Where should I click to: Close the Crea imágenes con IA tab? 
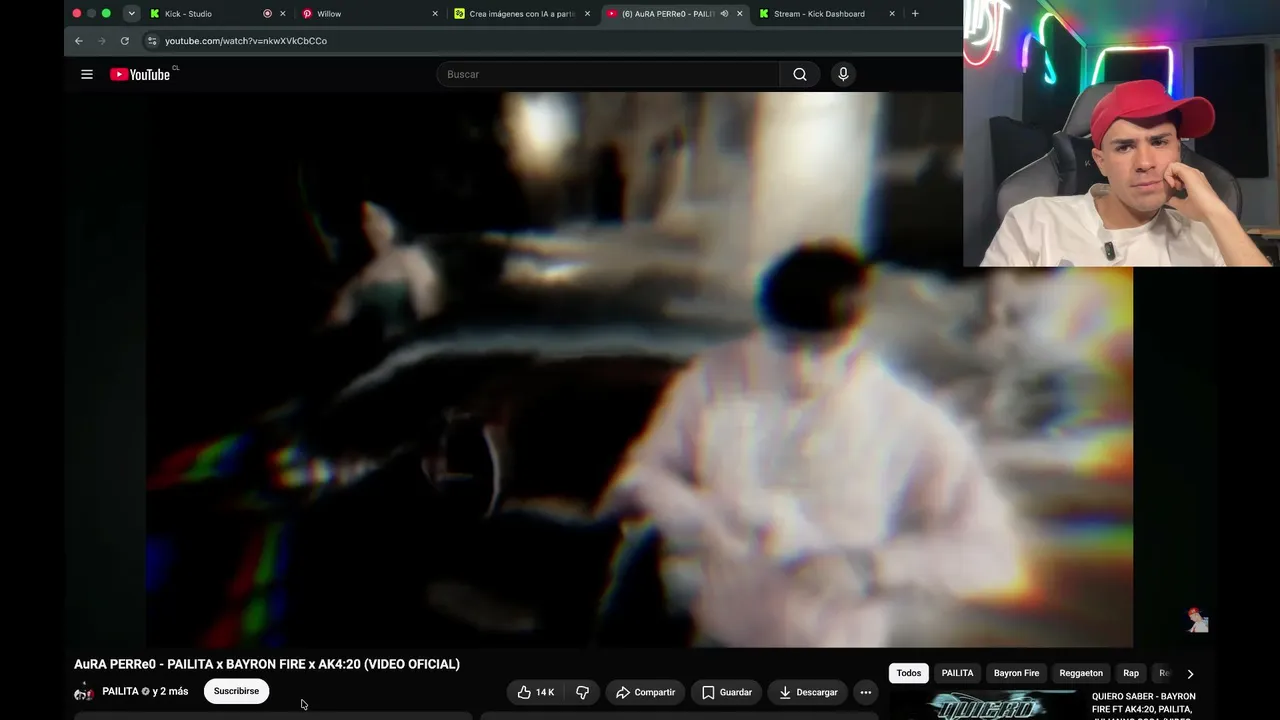point(587,14)
